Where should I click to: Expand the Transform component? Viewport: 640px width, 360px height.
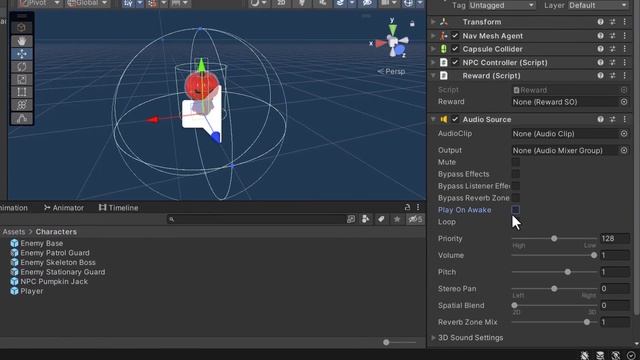coord(433,22)
